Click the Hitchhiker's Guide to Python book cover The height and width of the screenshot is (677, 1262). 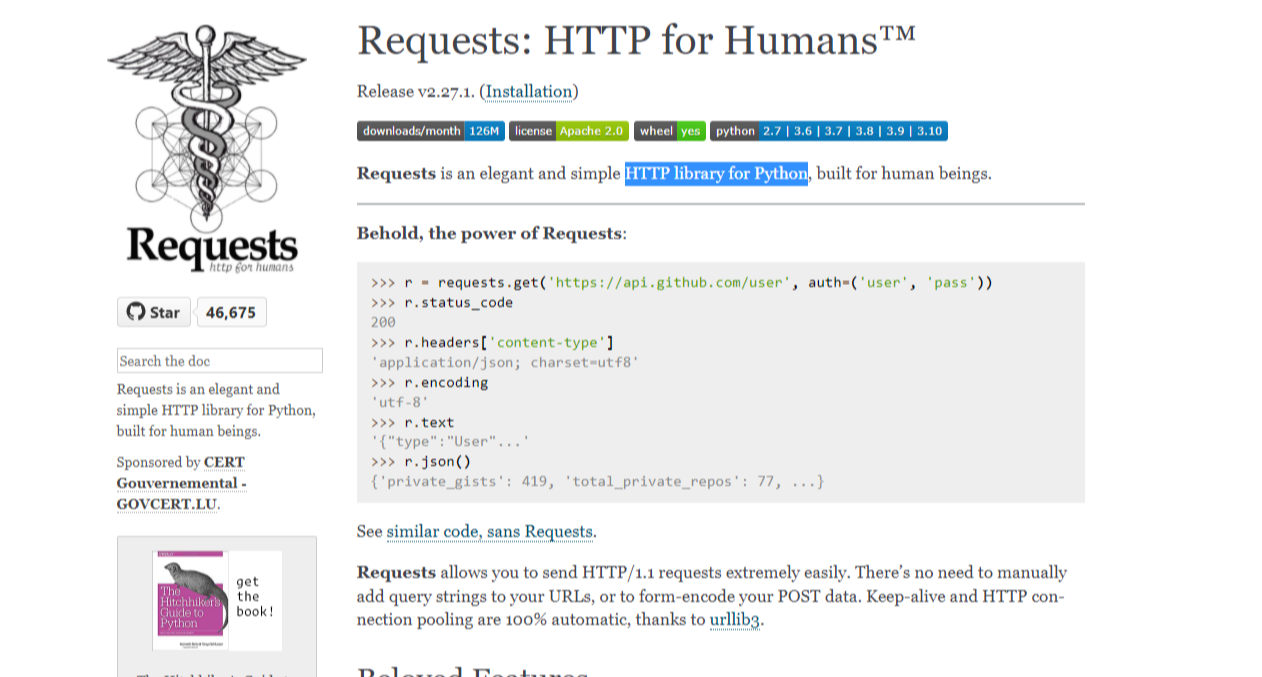point(190,600)
